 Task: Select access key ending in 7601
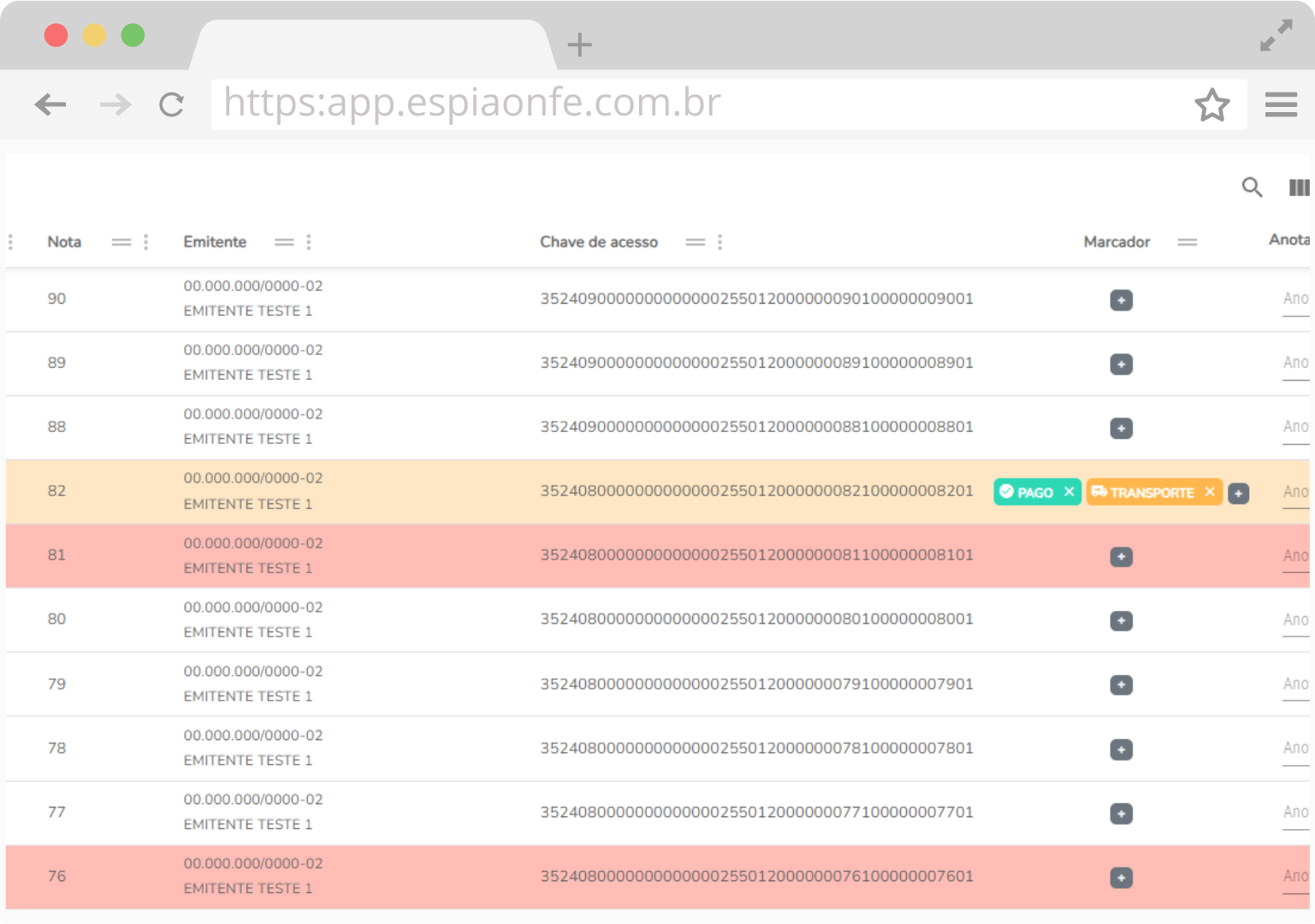pyautogui.click(x=756, y=876)
